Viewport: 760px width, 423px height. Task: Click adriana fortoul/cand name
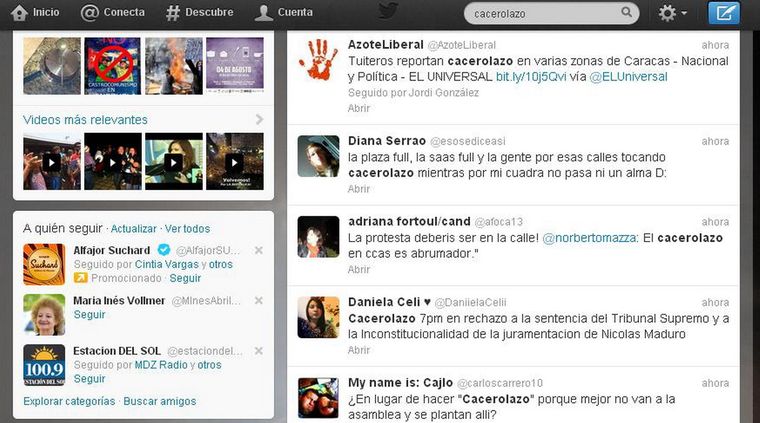409,221
